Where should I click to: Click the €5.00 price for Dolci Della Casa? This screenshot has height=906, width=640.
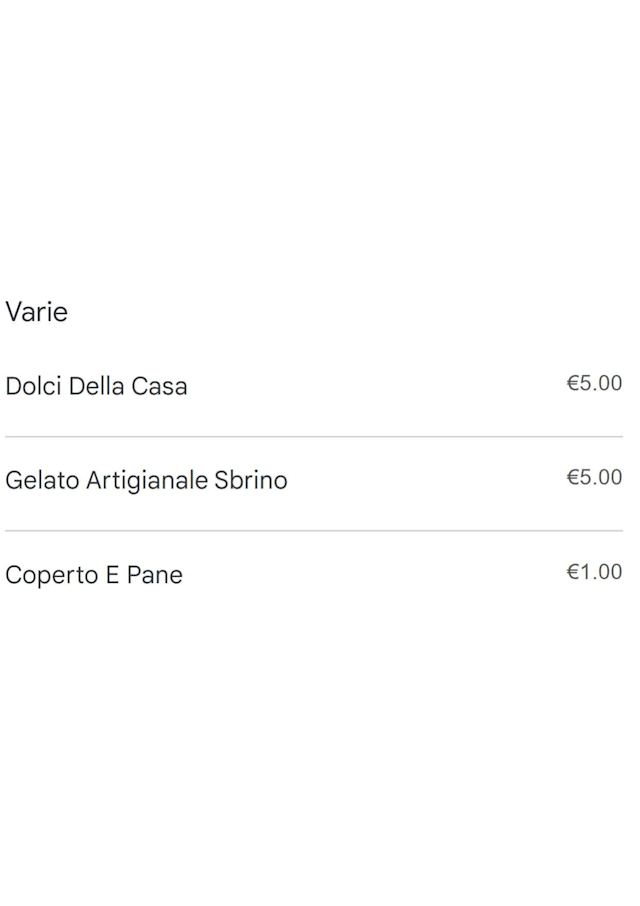click(x=594, y=383)
